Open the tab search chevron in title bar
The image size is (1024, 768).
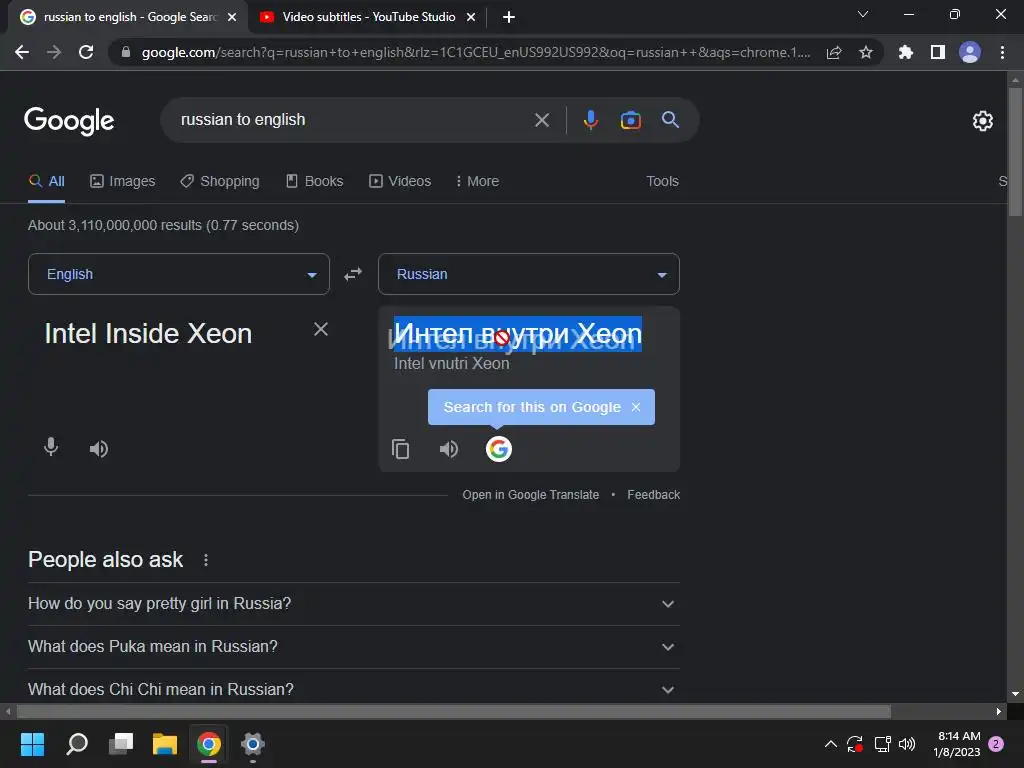pyautogui.click(x=863, y=14)
